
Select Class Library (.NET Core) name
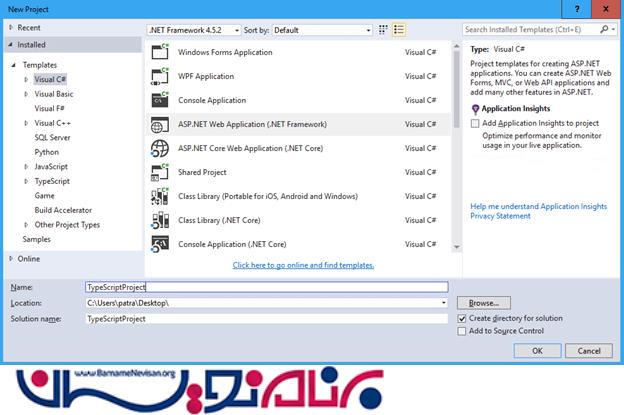coord(219,220)
